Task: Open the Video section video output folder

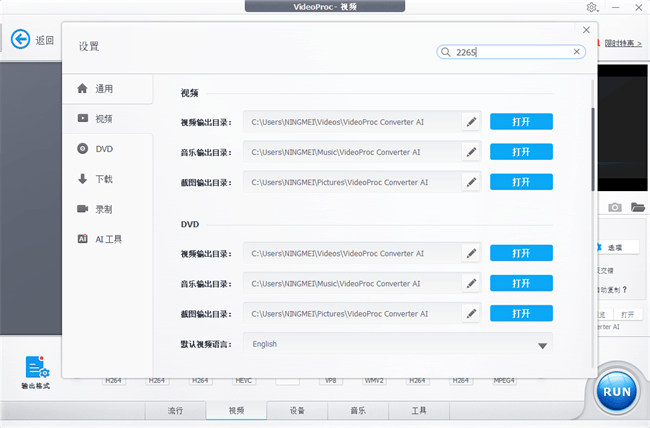Action: point(521,122)
